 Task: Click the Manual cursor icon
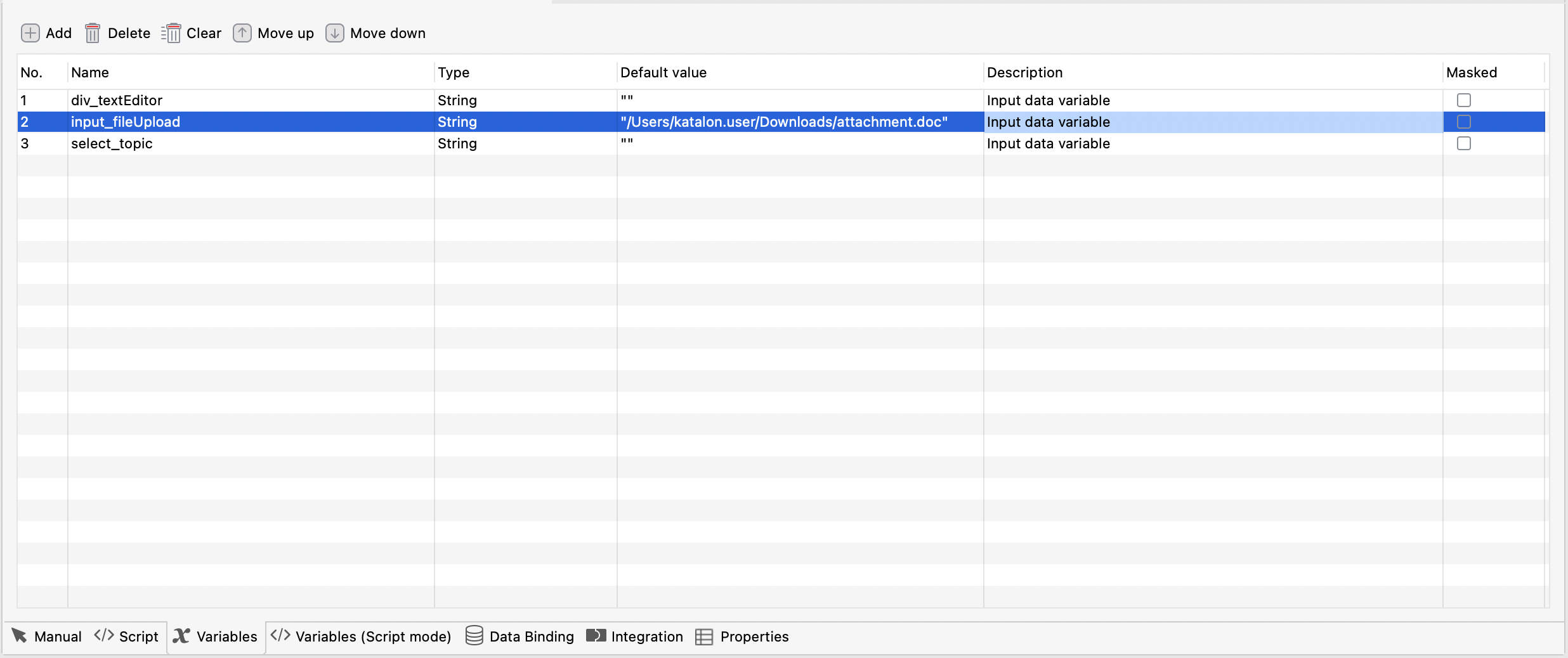(19, 636)
